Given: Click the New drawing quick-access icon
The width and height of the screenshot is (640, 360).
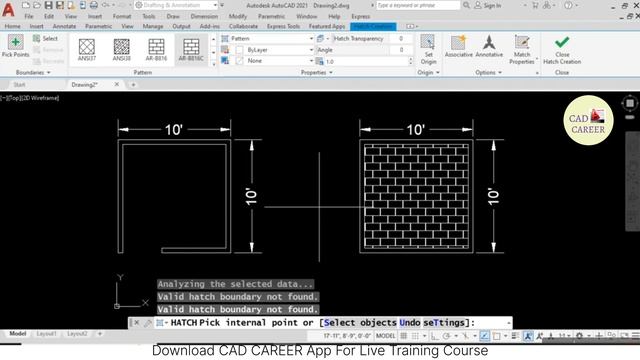Looking at the screenshot, I should point(26,5).
